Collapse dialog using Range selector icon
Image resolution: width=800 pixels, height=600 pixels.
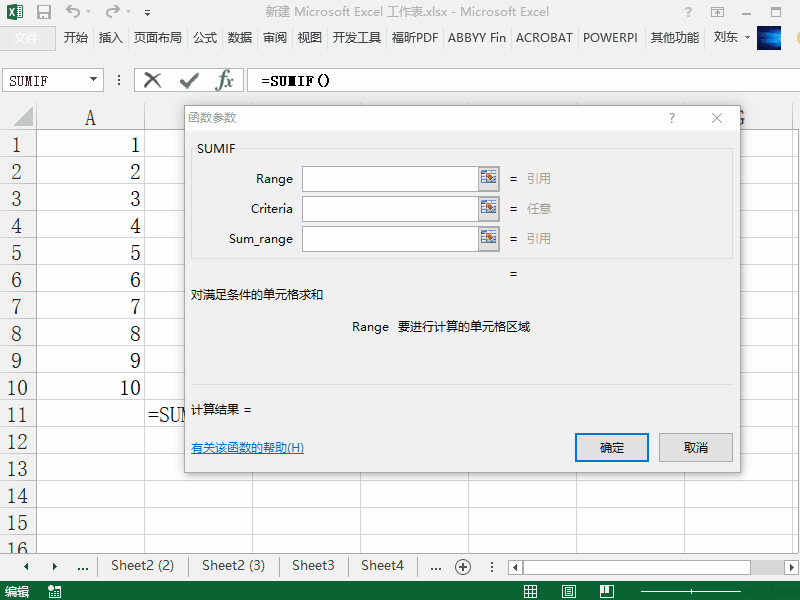coord(488,179)
